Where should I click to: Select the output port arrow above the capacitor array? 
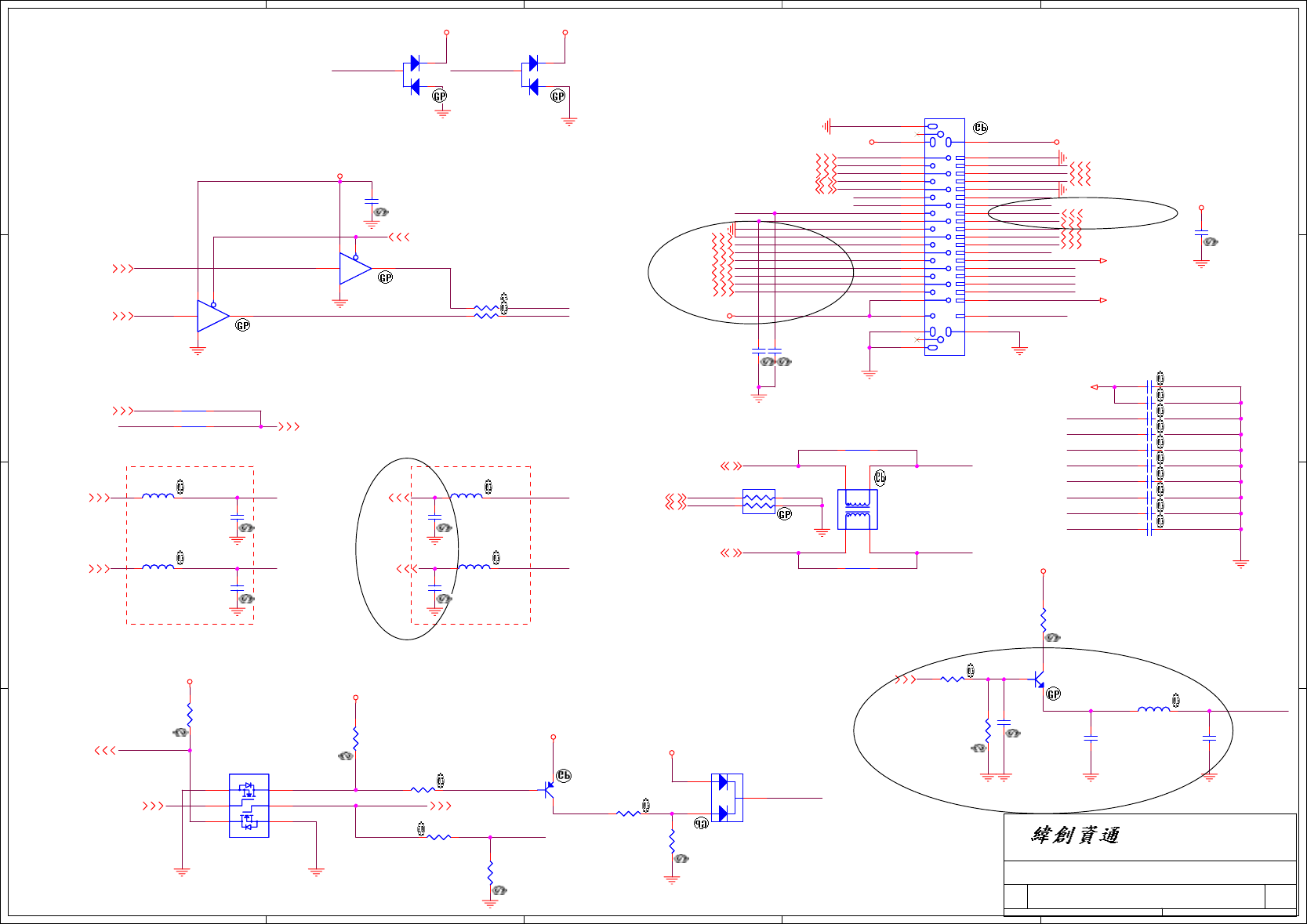[x=1094, y=387]
